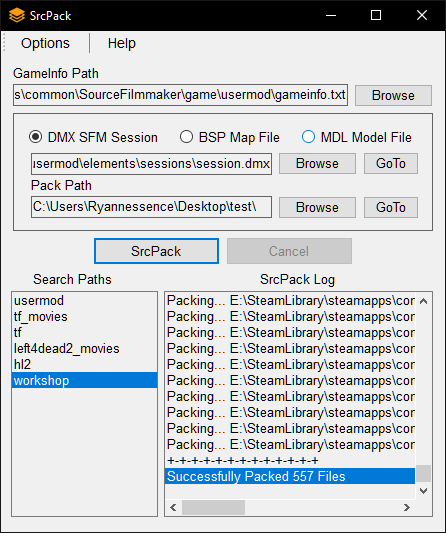
Task: Select the MDL Model File radio button
Action: coord(308,137)
